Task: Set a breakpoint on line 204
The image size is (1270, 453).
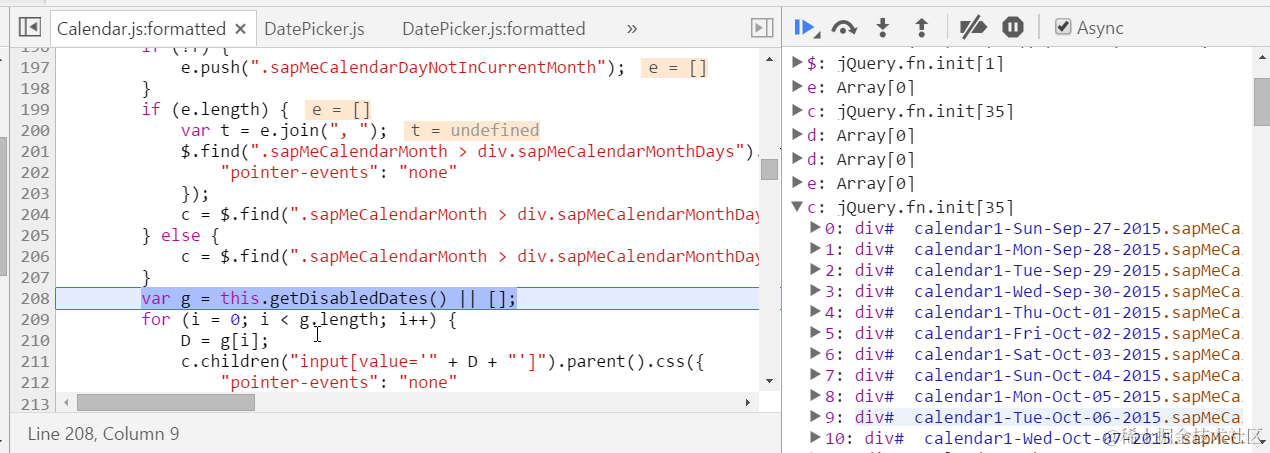Action: pyautogui.click(x=35, y=214)
